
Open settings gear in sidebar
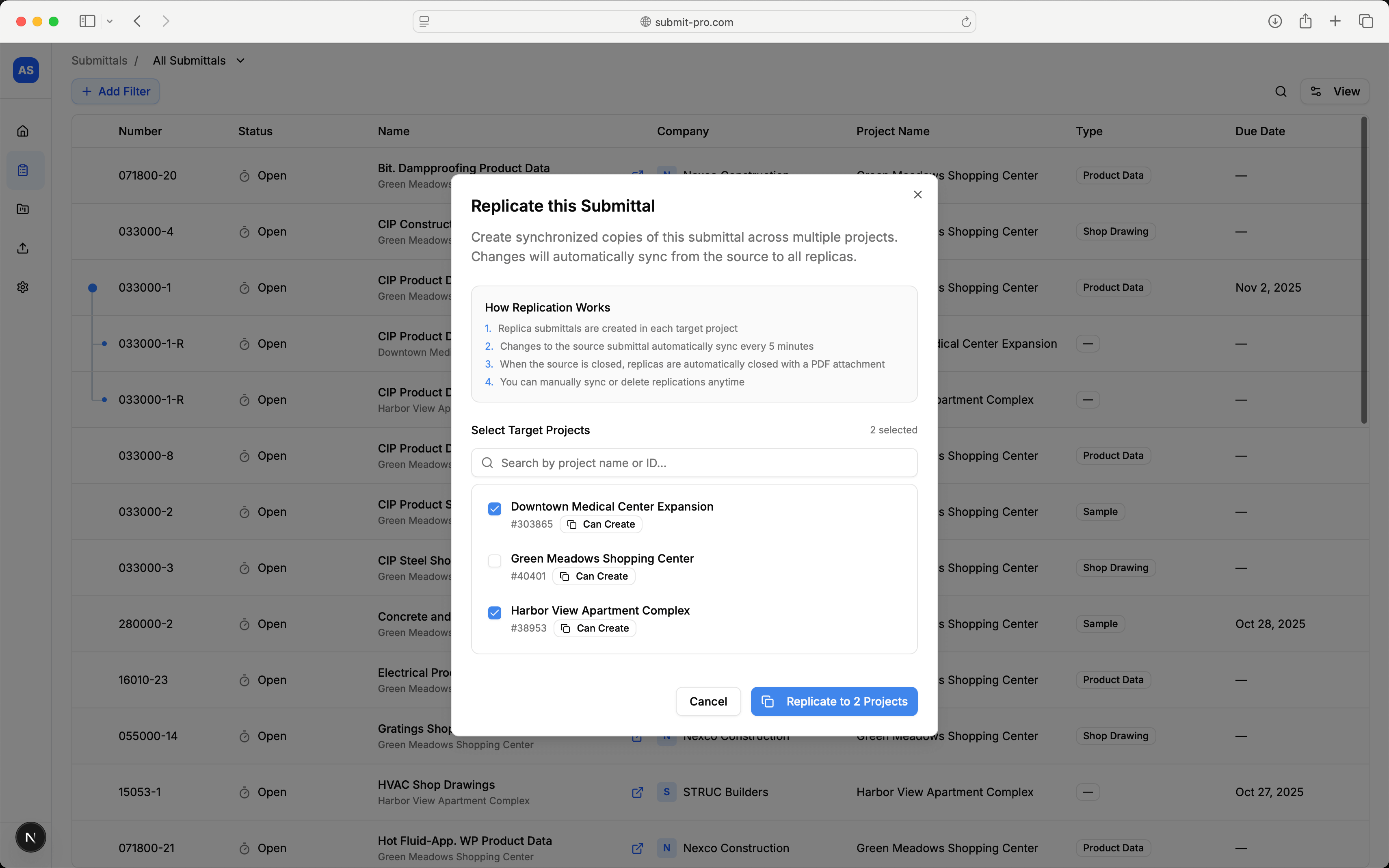[23, 287]
